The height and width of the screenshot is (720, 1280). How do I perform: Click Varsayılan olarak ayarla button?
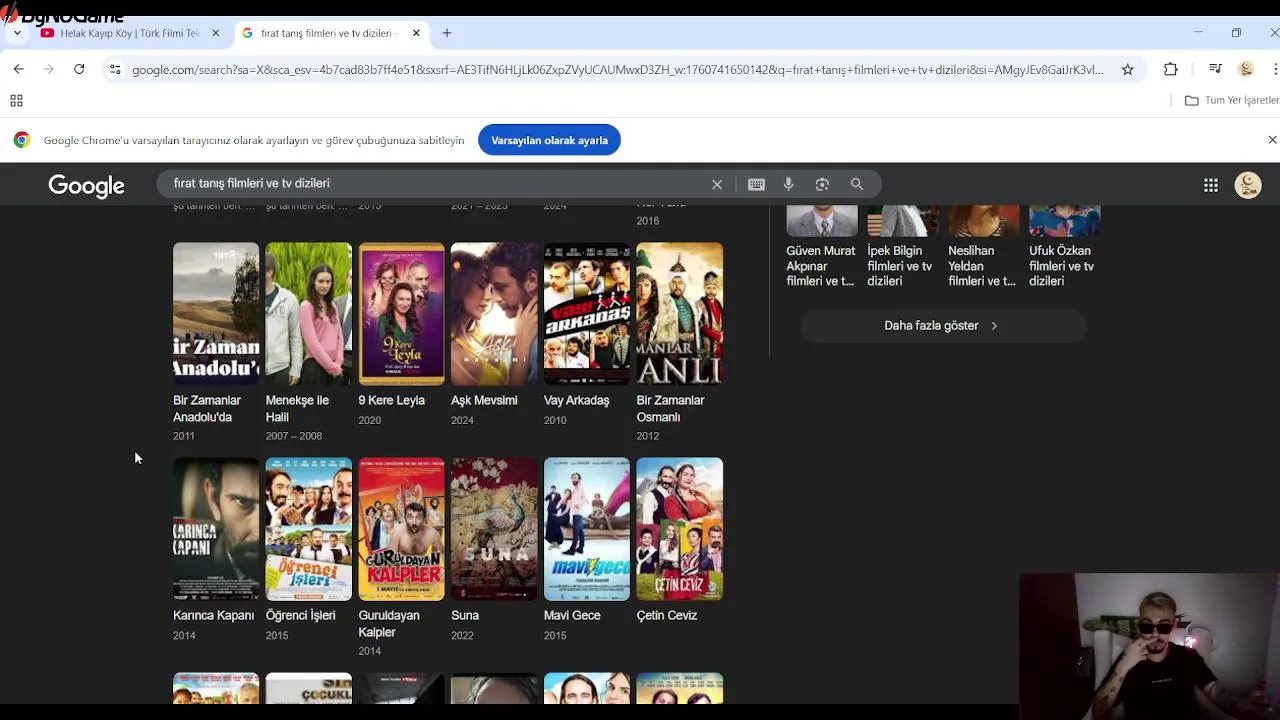(549, 140)
